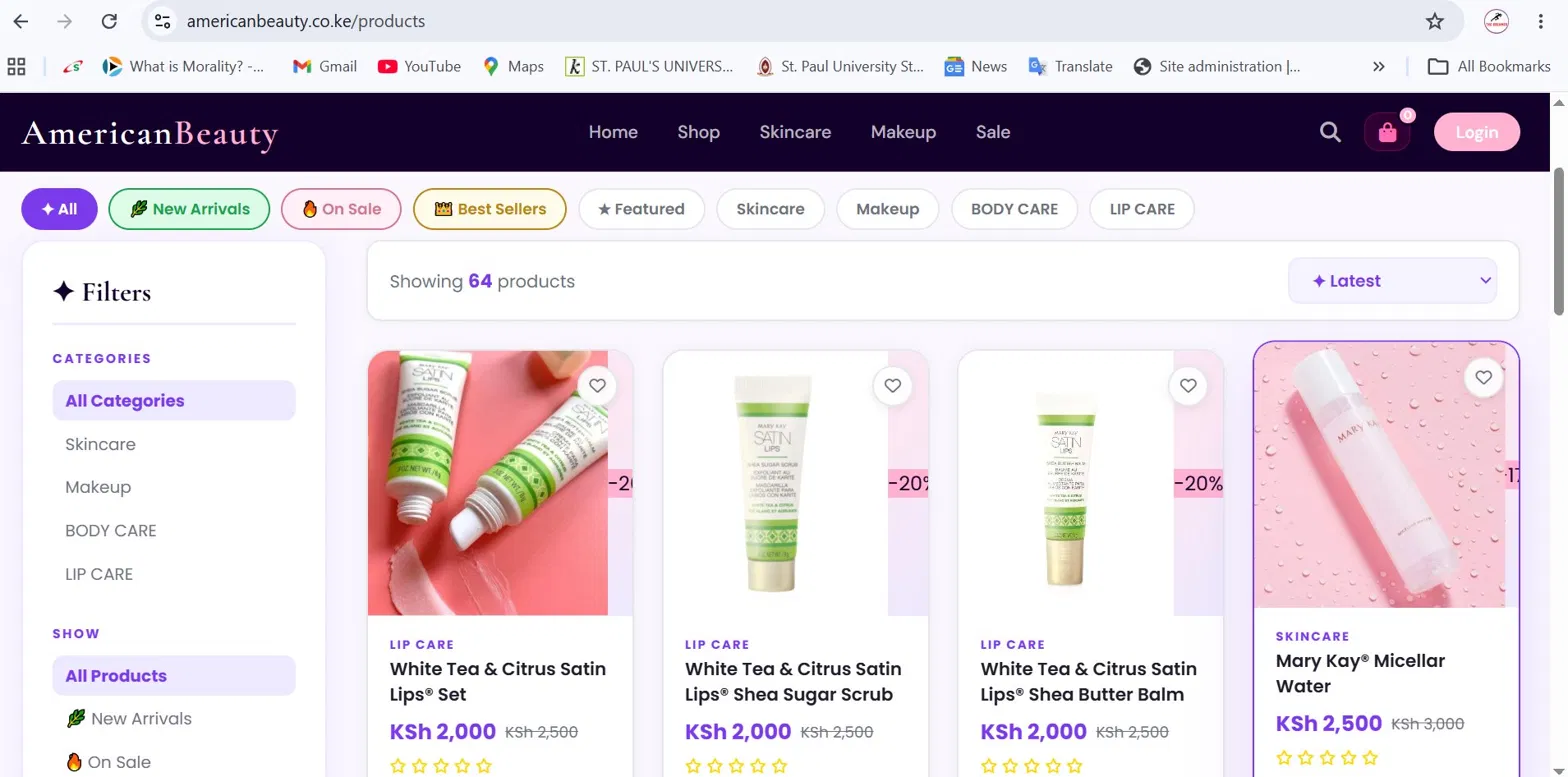Reload the page with the refresh icon
Viewport: 1568px width, 777px height.
110,21
